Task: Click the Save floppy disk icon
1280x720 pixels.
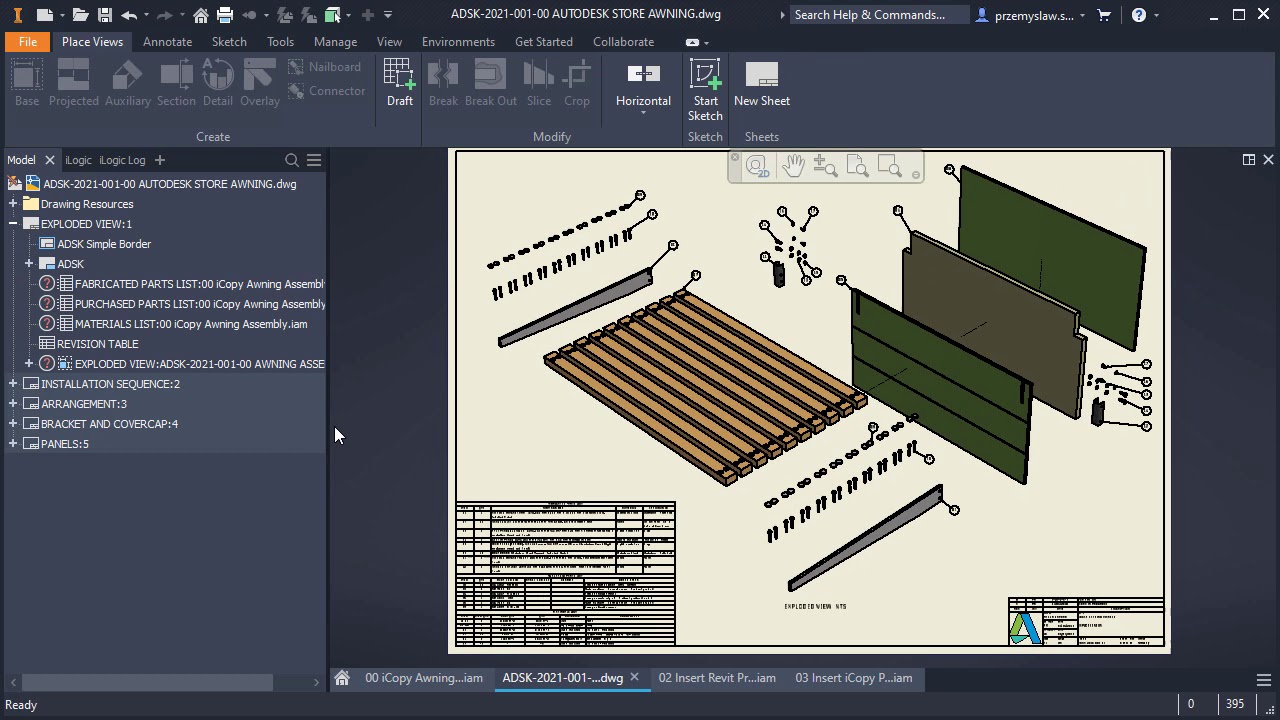Action: [x=104, y=15]
